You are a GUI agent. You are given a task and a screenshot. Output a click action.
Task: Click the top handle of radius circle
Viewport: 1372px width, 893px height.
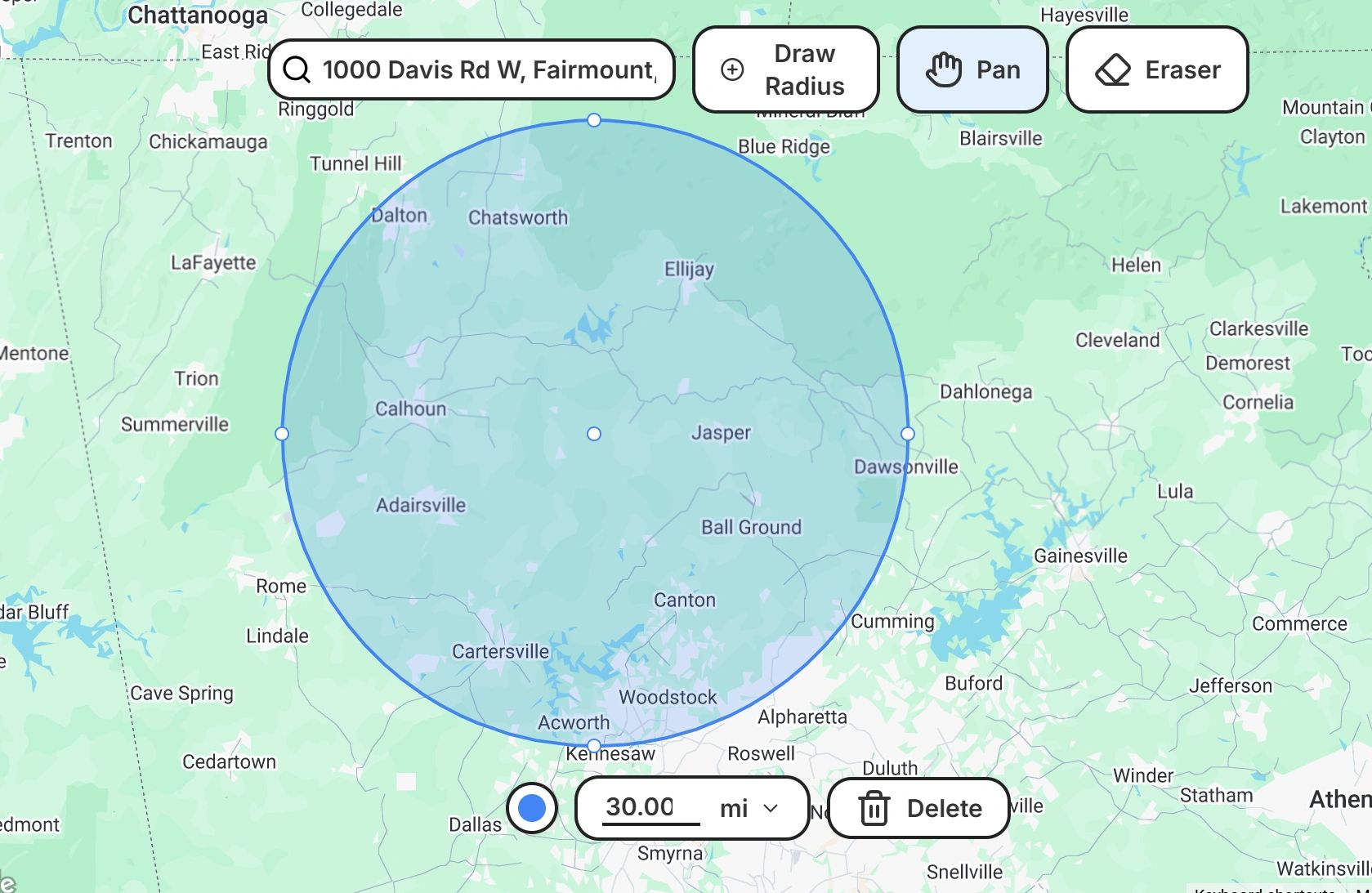(594, 121)
